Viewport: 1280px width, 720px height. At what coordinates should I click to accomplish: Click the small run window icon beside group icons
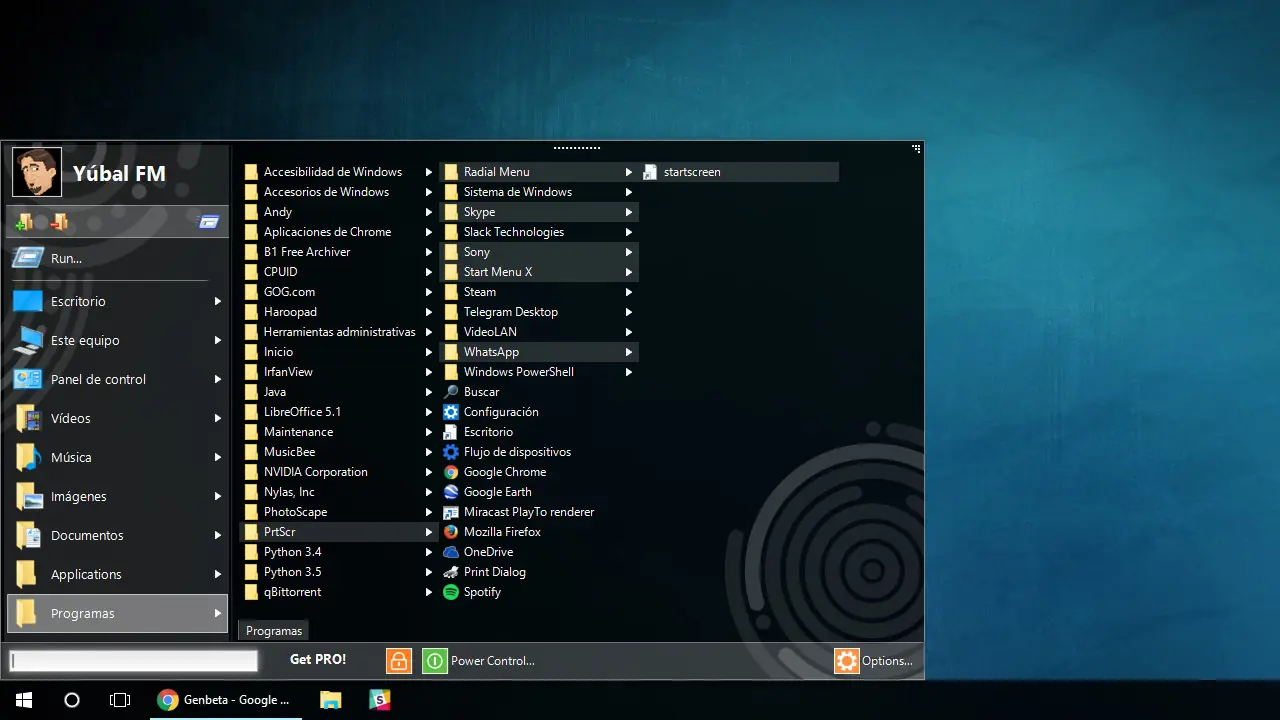[x=209, y=222]
